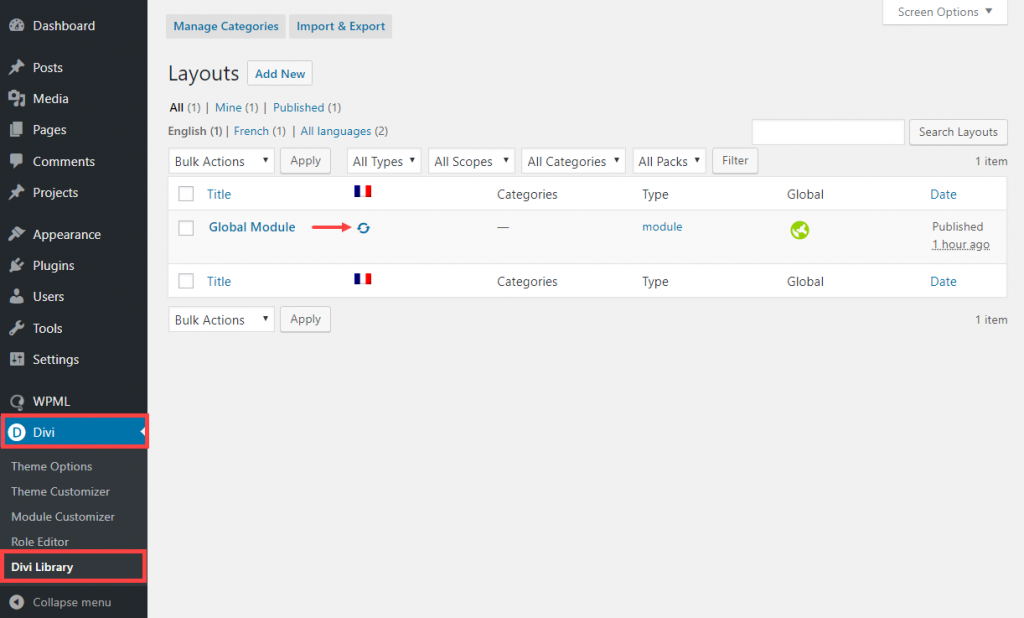
Task: Click the Appearance paintbrush icon
Action: coord(17,234)
